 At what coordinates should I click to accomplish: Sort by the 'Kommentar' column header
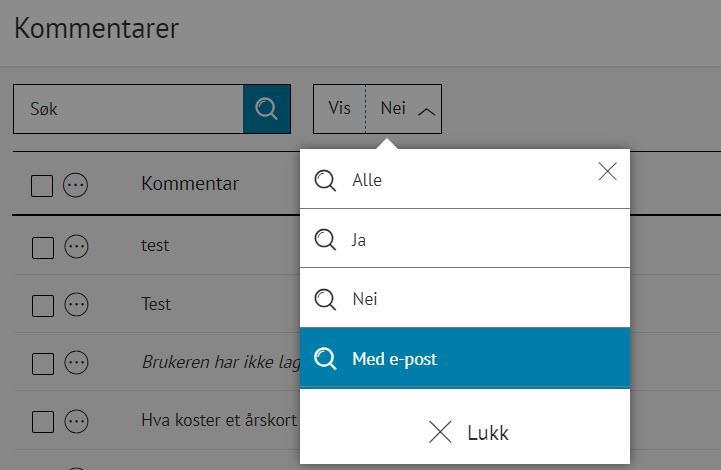190,184
